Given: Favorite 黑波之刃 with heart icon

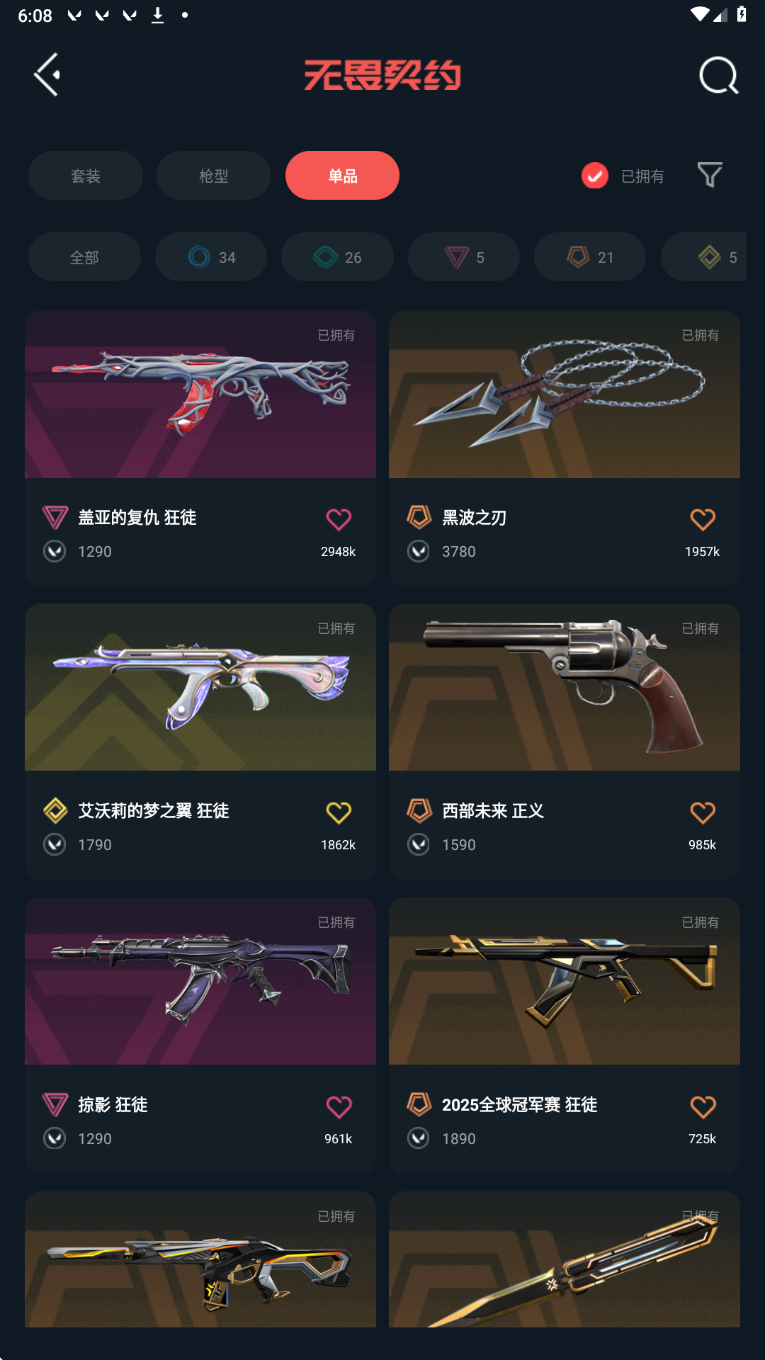Looking at the screenshot, I should [x=703, y=519].
